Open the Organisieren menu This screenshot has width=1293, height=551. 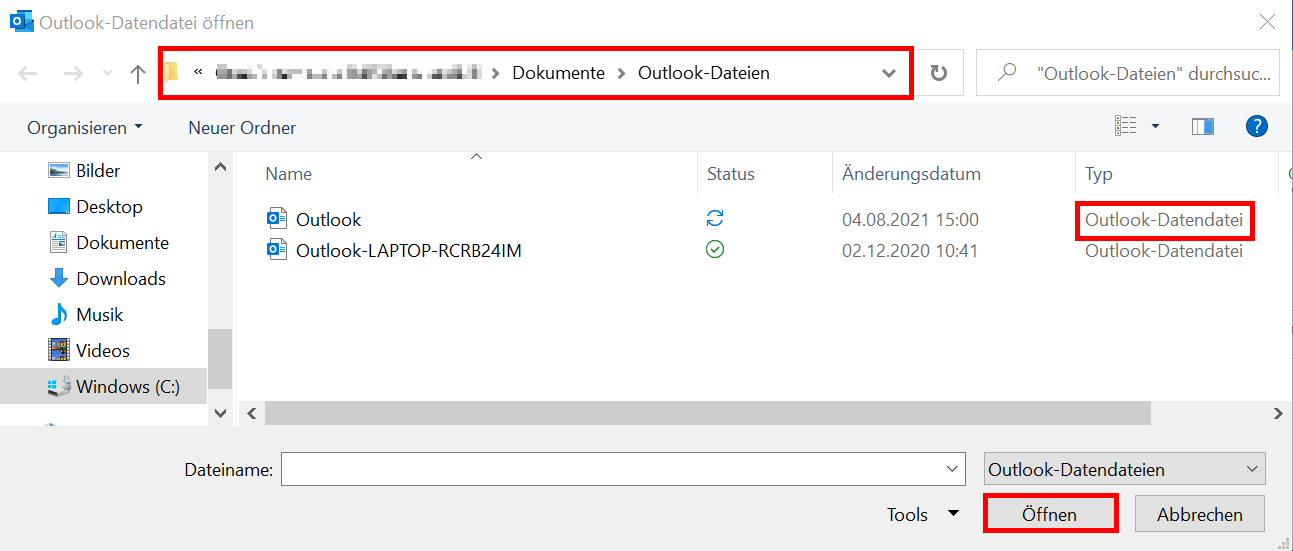pyautogui.click(x=85, y=128)
